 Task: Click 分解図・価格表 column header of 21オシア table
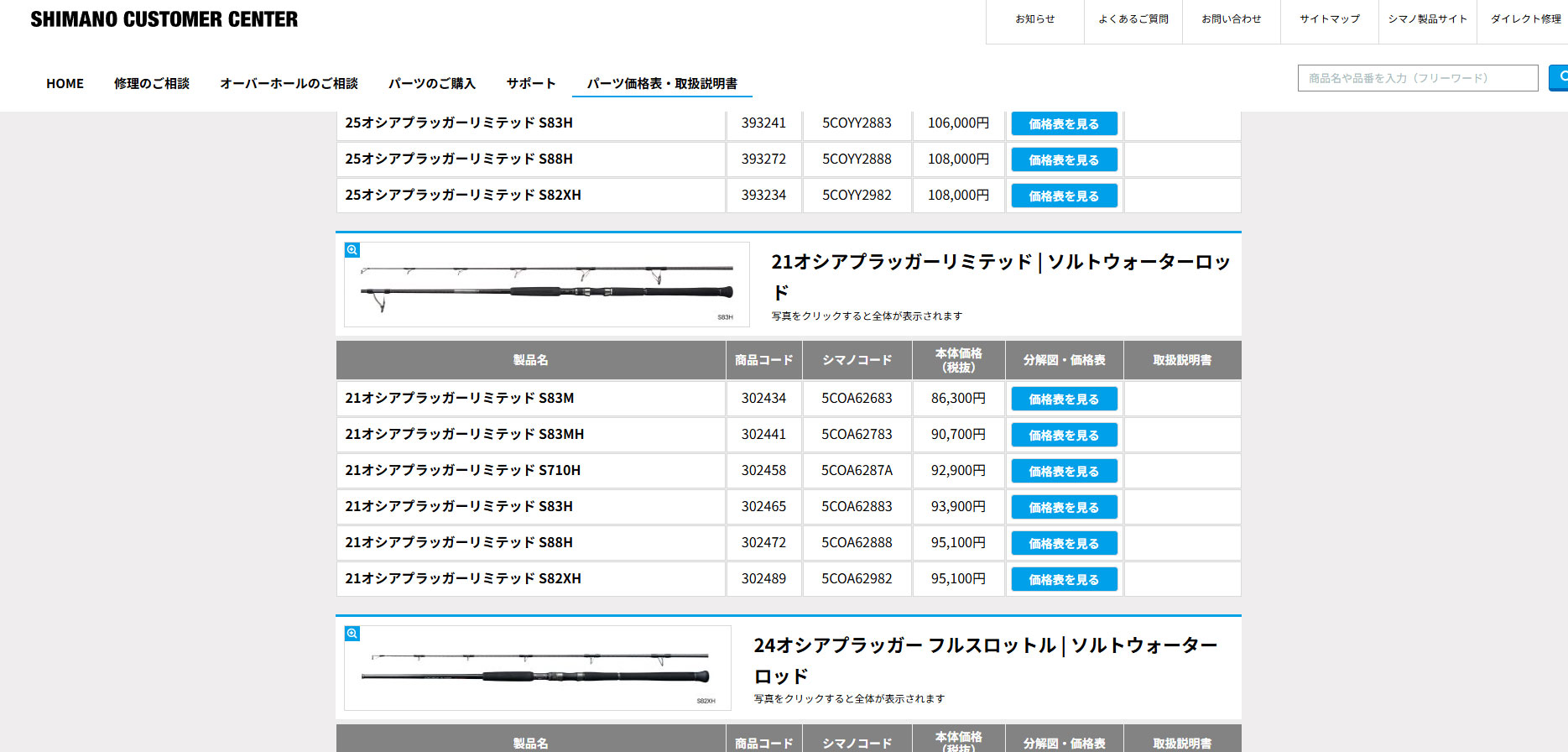pyautogui.click(x=1064, y=360)
